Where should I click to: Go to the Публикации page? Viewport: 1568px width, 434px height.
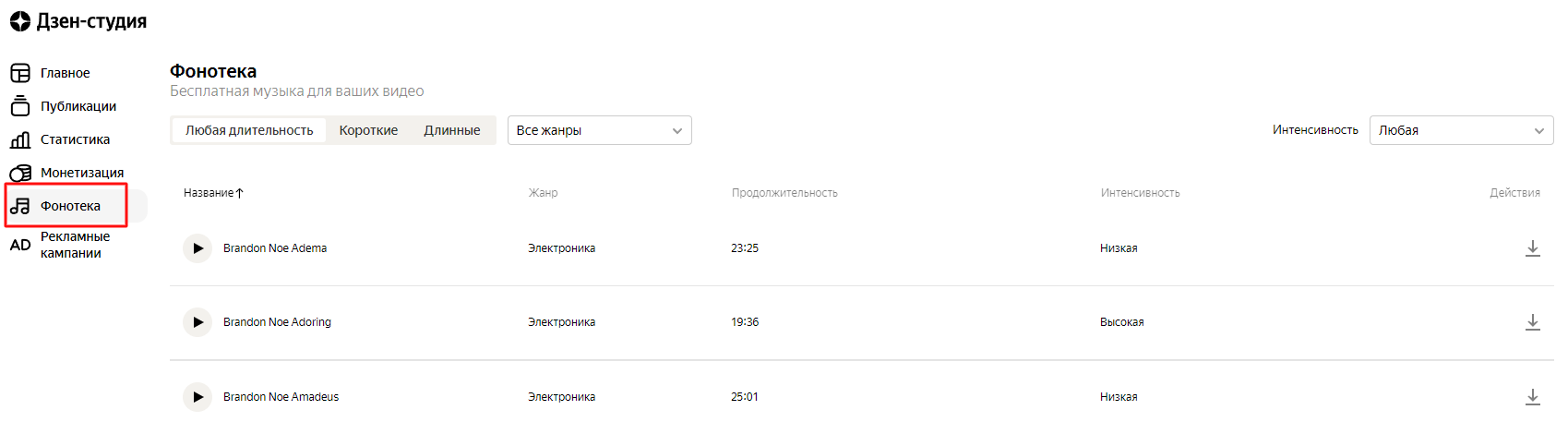tap(78, 106)
